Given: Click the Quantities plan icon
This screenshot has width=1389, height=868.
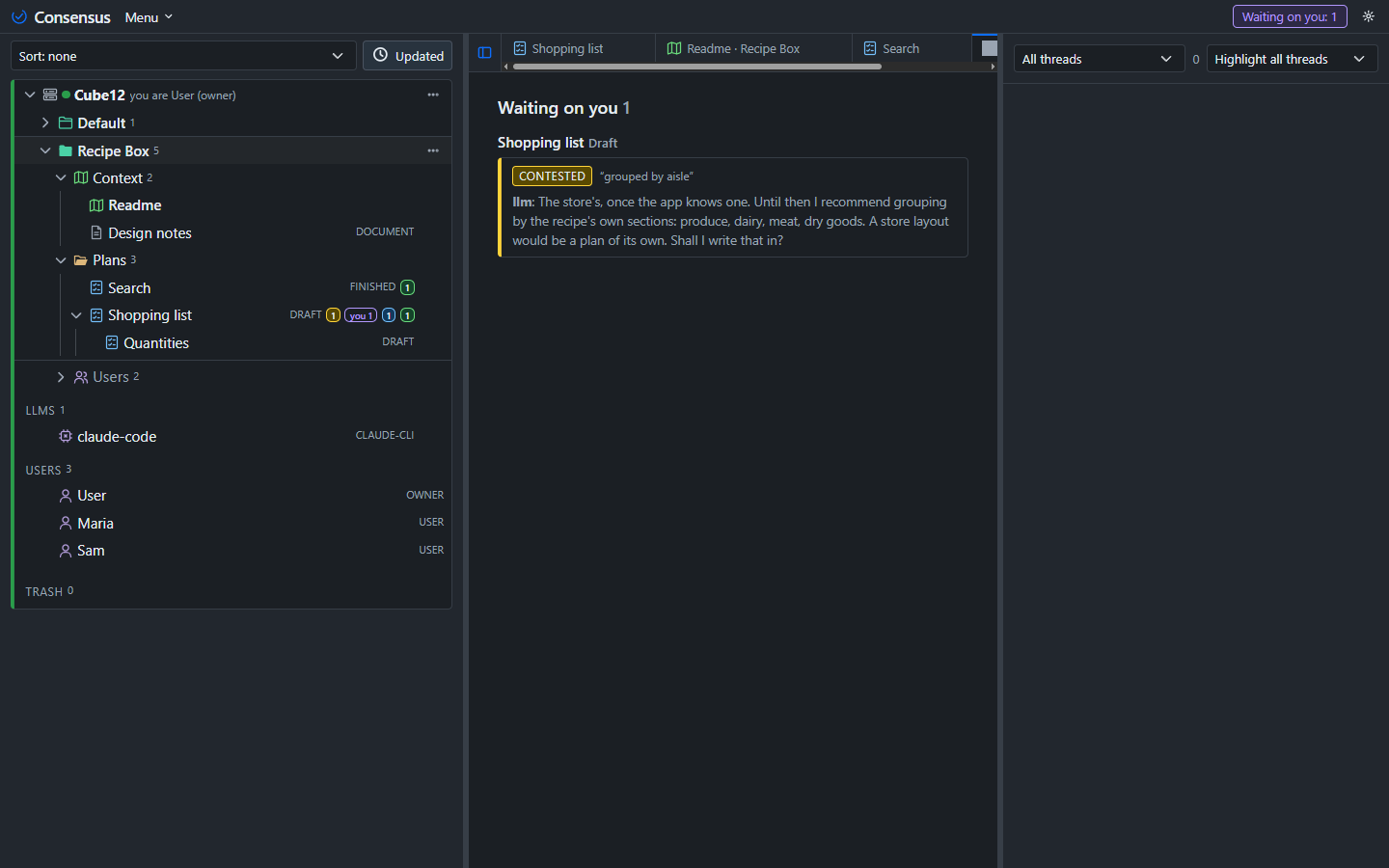Looking at the screenshot, I should 112,342.
